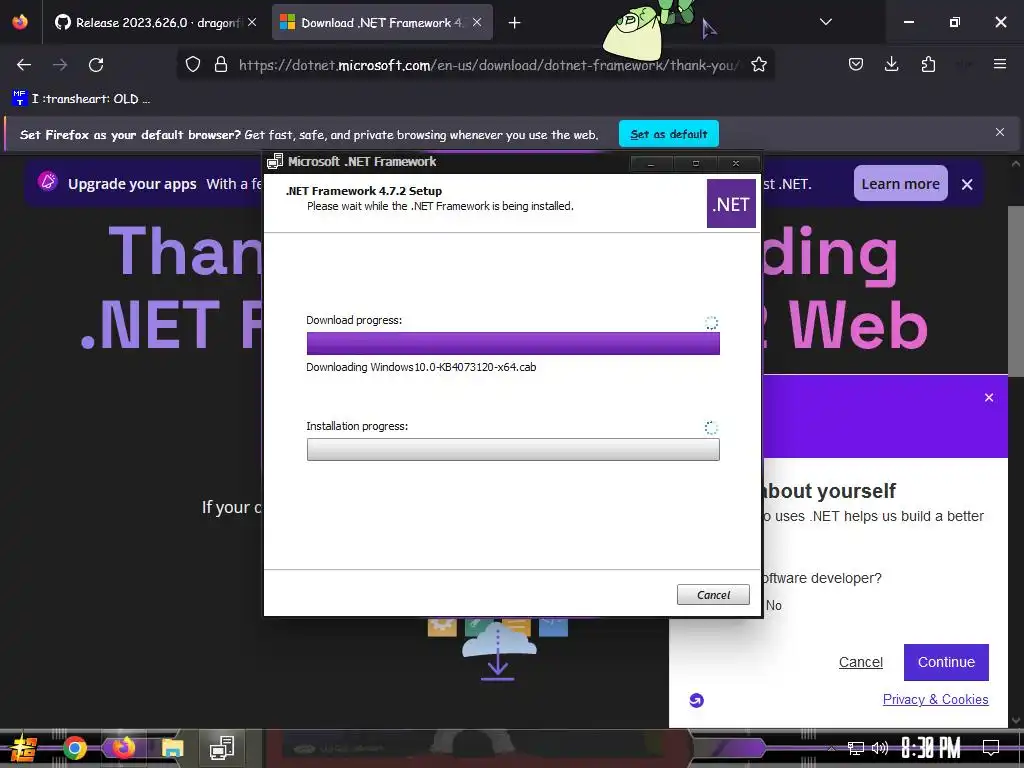The image size is (1024, 768).
Task: Click the Firefox logo in the tab bar
Action: pos(20,22)
